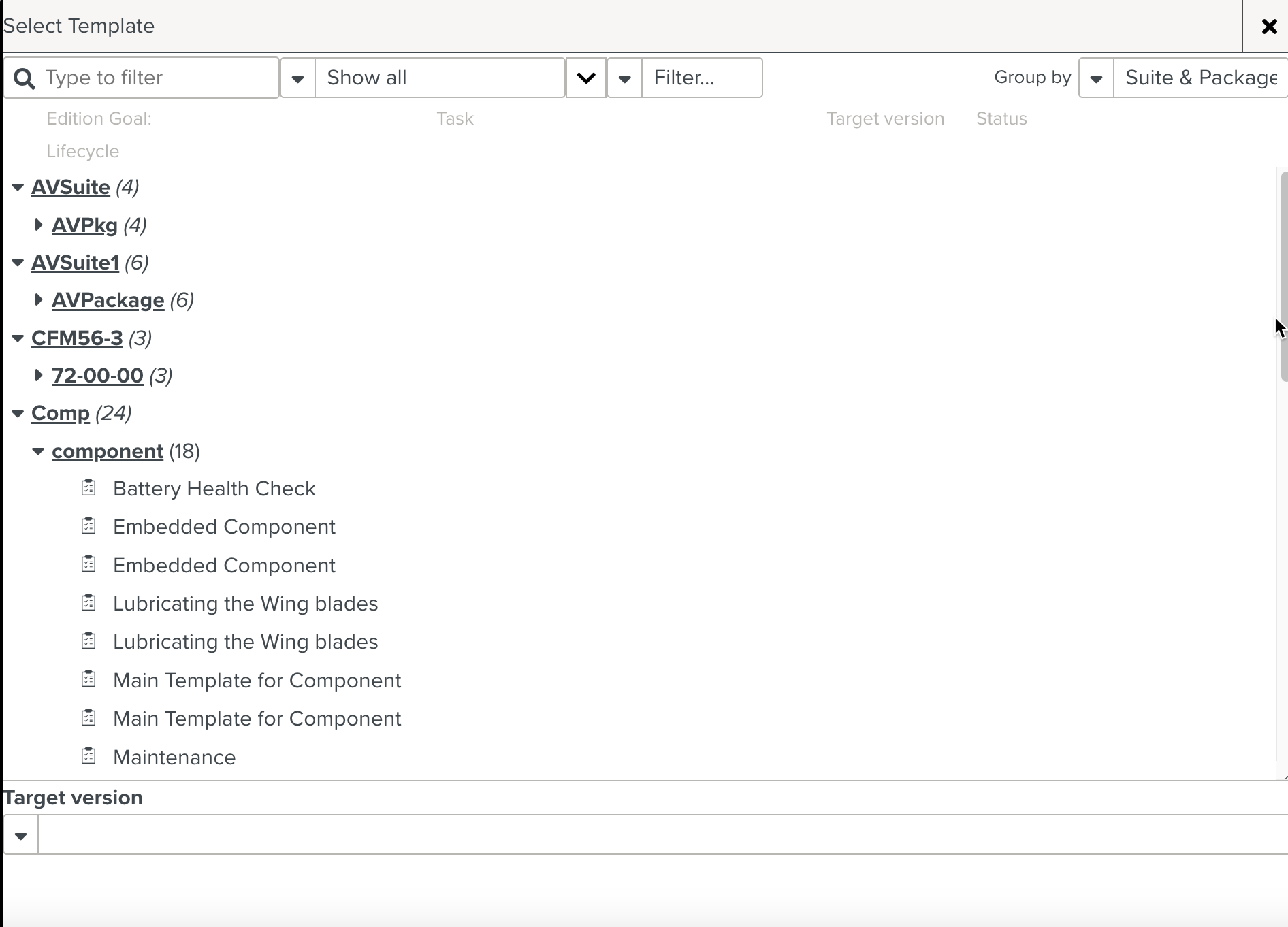
Task: Click the template icon beside Battery Health Check
Action: 88,487
